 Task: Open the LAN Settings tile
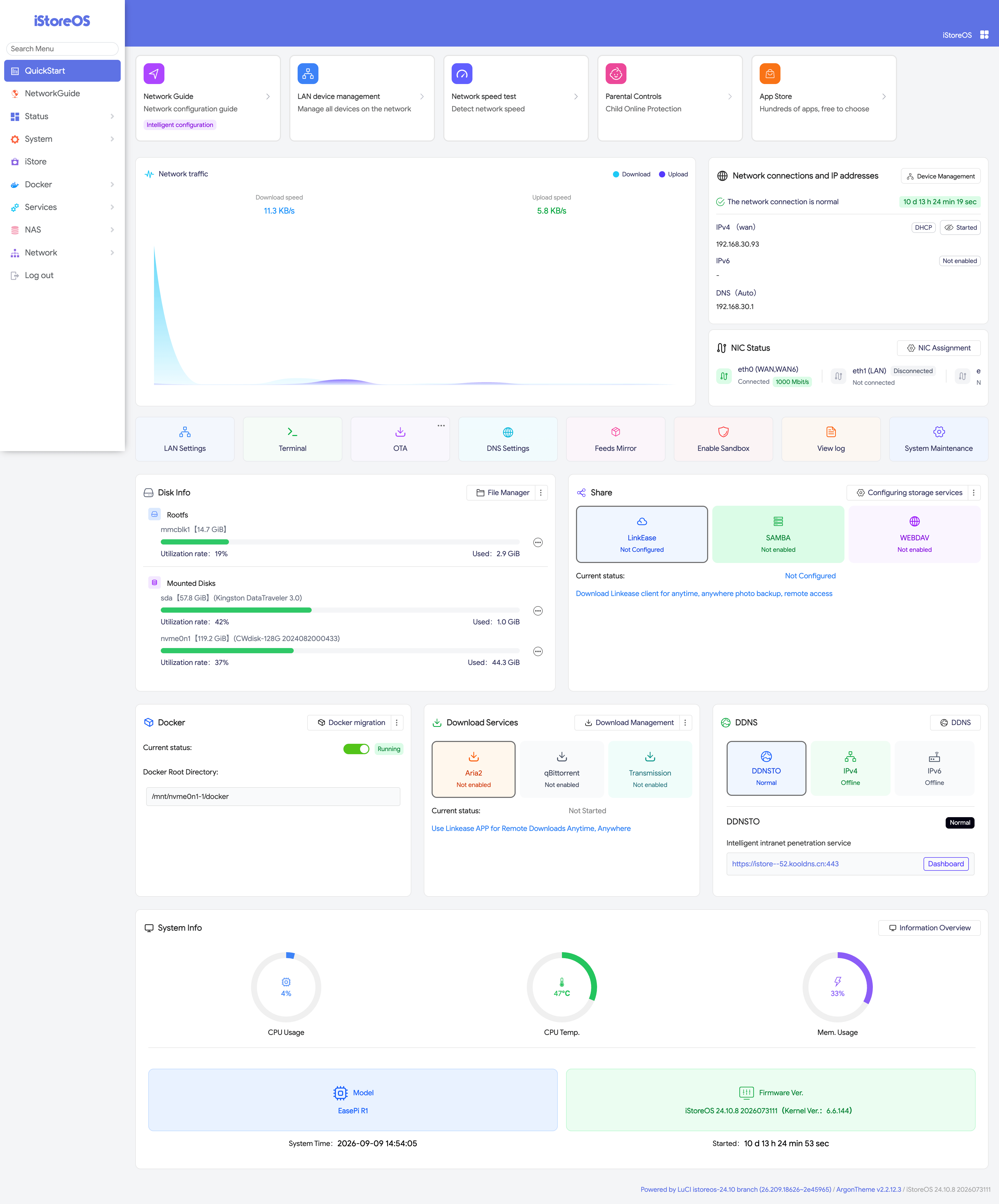click(185, 439)
